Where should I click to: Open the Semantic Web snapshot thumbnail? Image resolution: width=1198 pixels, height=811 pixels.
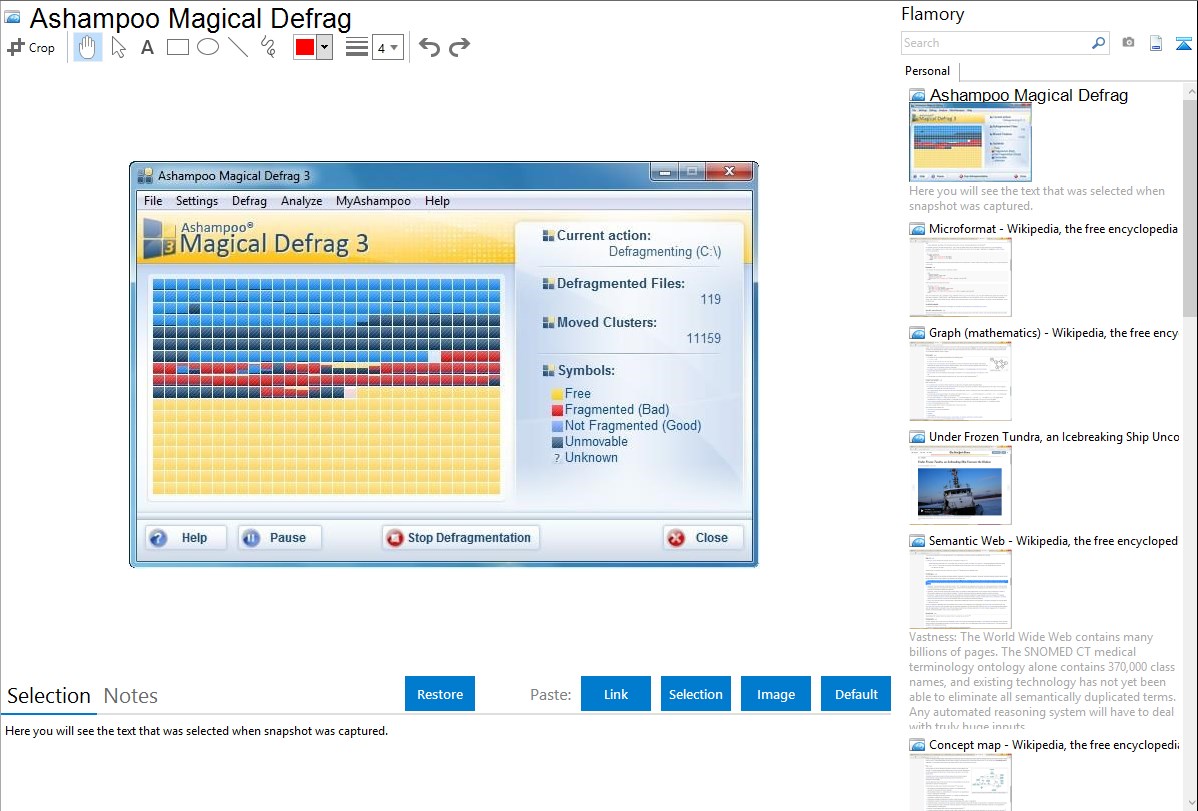[x=960, y=589]
